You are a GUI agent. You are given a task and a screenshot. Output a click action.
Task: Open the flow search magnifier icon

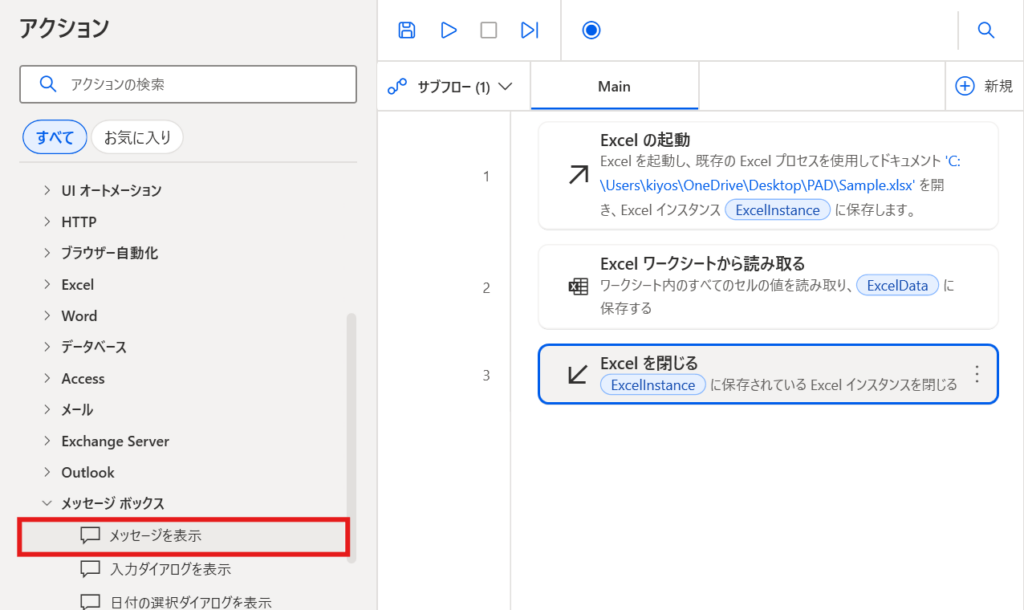click(x=985, y=30)
